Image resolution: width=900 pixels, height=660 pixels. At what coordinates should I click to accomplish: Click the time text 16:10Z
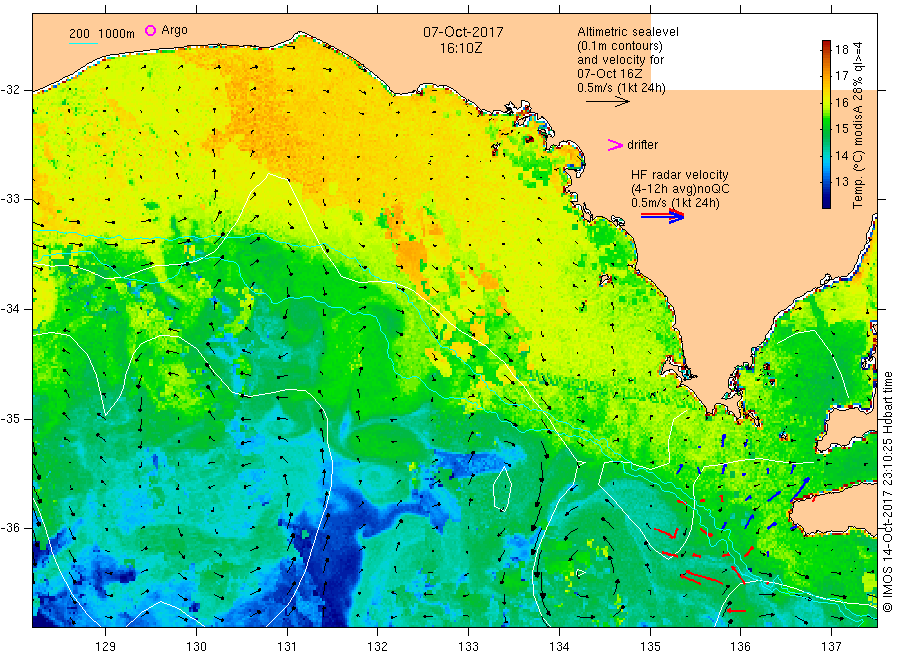[461, 48]
